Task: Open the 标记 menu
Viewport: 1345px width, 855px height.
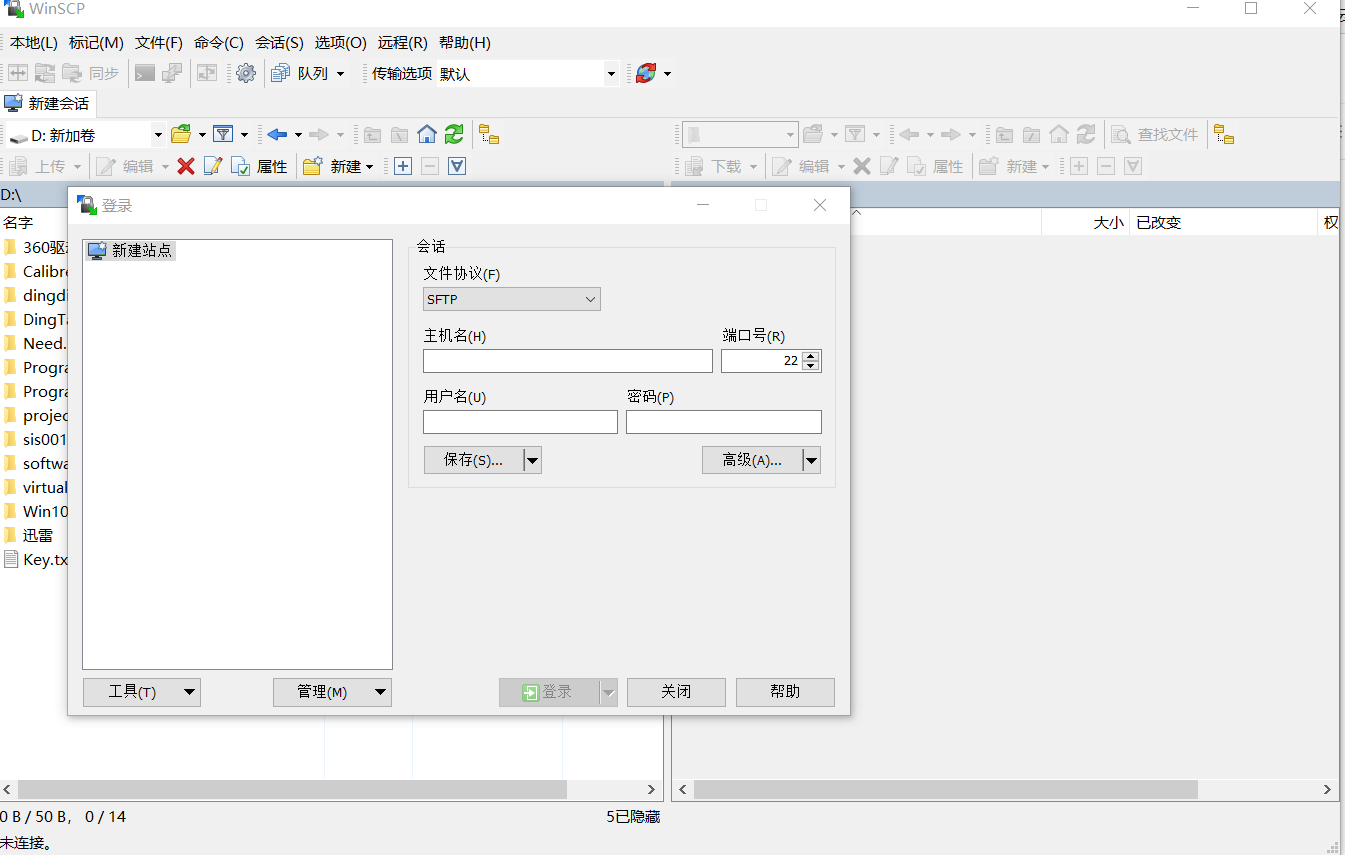Action: (x=96, y=42)
